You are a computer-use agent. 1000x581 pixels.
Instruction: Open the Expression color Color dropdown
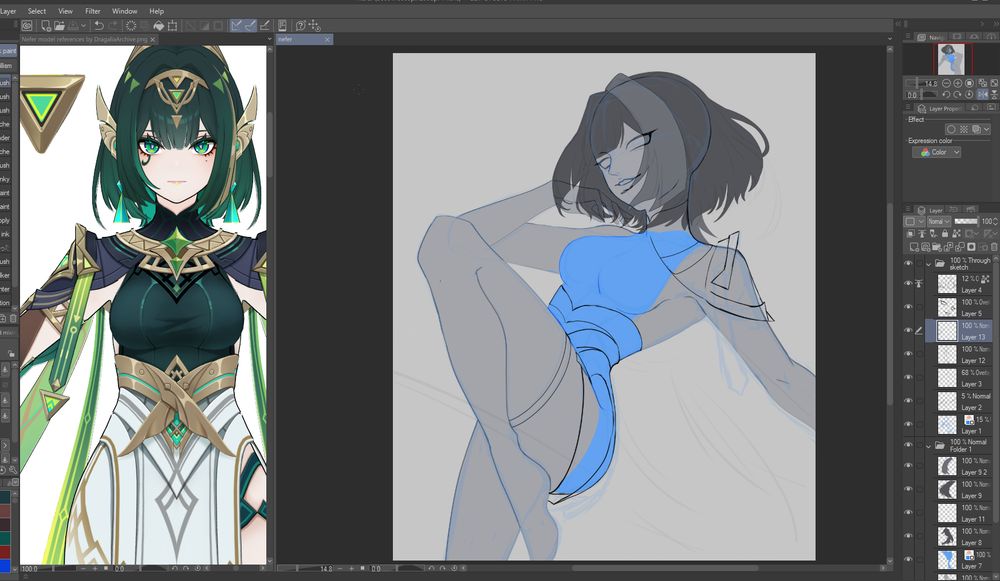pos(936,152)
